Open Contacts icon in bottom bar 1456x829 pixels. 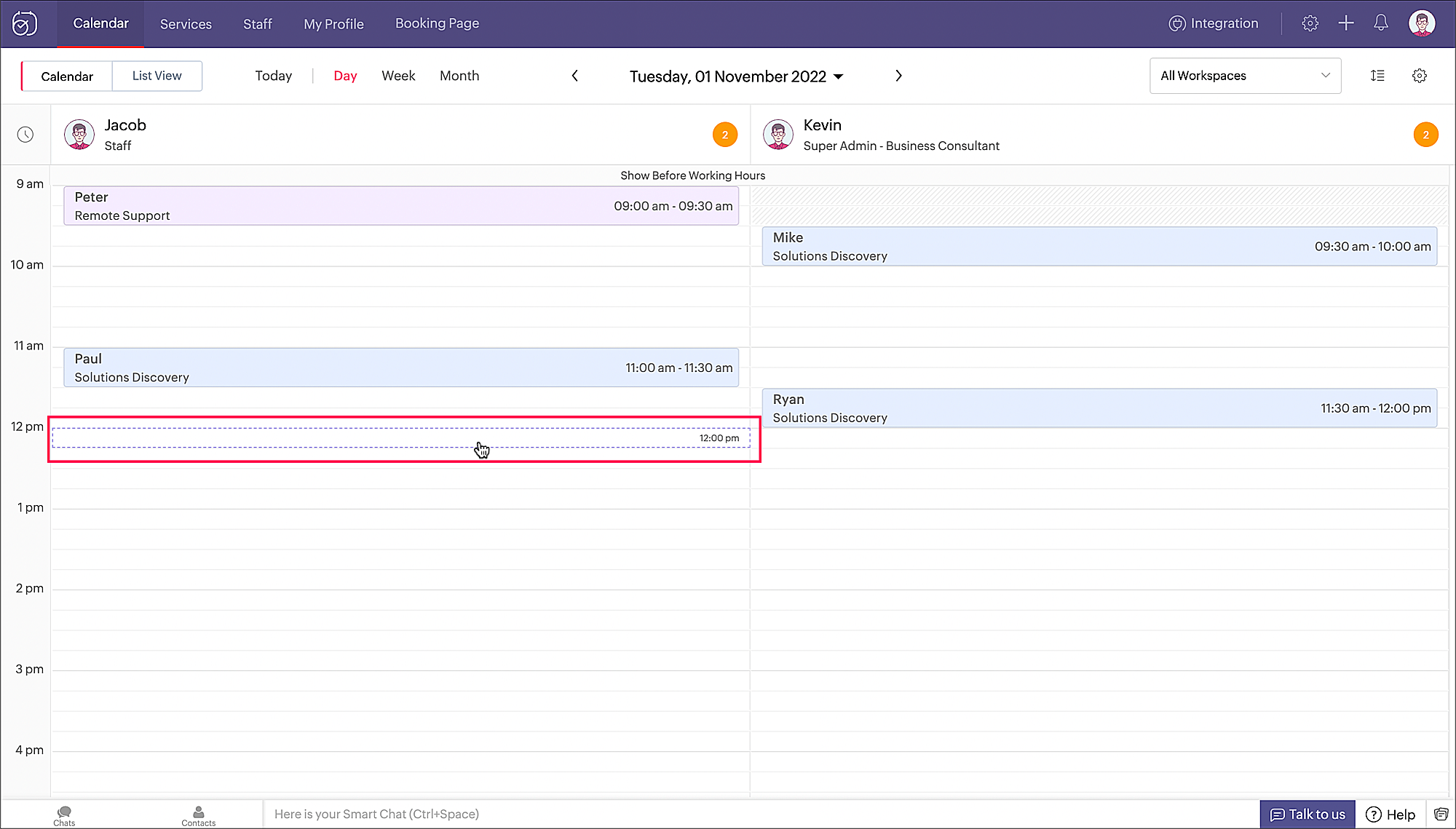[198, 815]
